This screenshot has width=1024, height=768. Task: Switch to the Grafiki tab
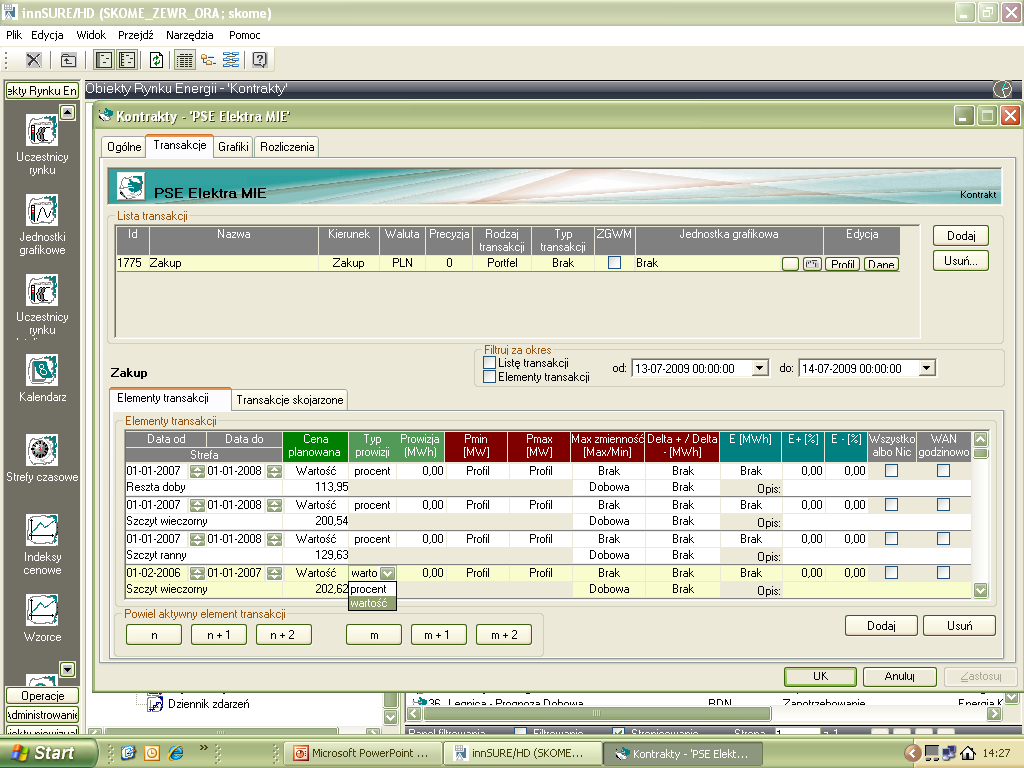[233, 147]
